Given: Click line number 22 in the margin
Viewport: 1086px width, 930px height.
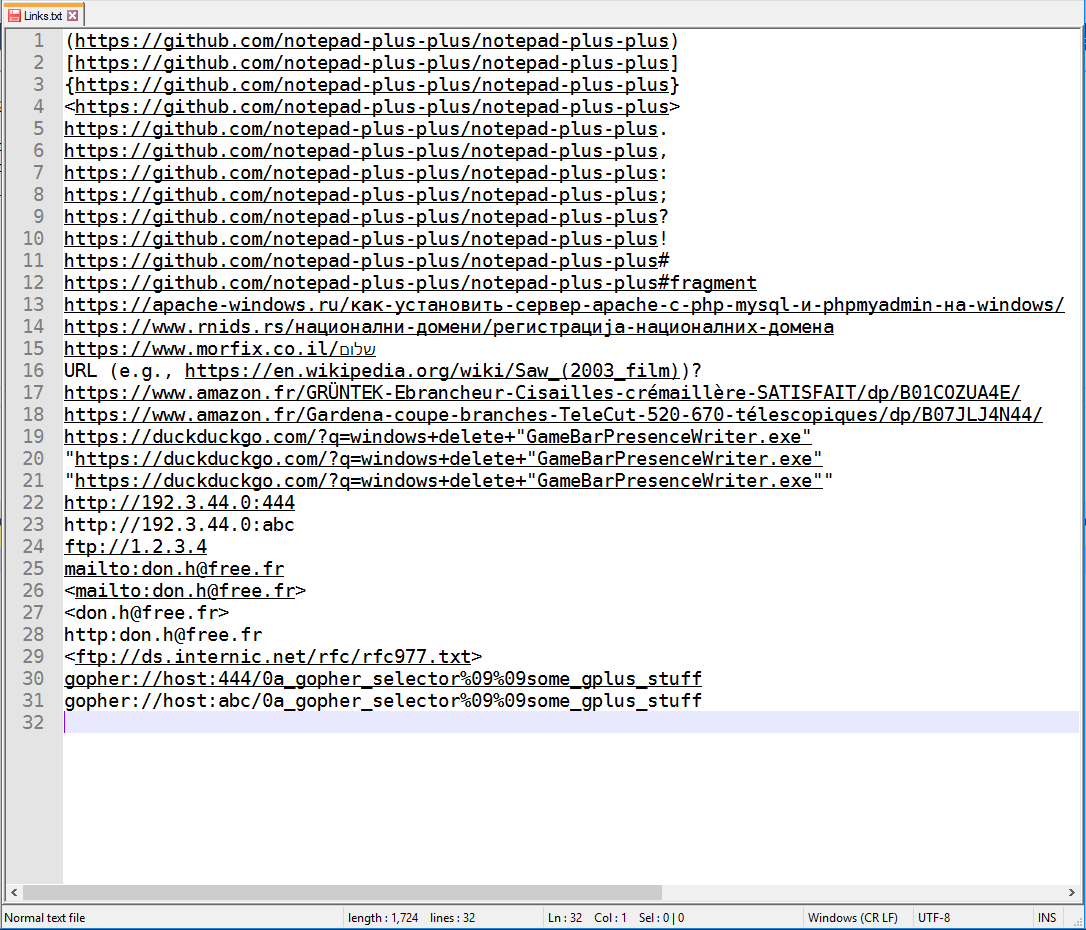Looking at the screenshot, I should tap(33, 503).
